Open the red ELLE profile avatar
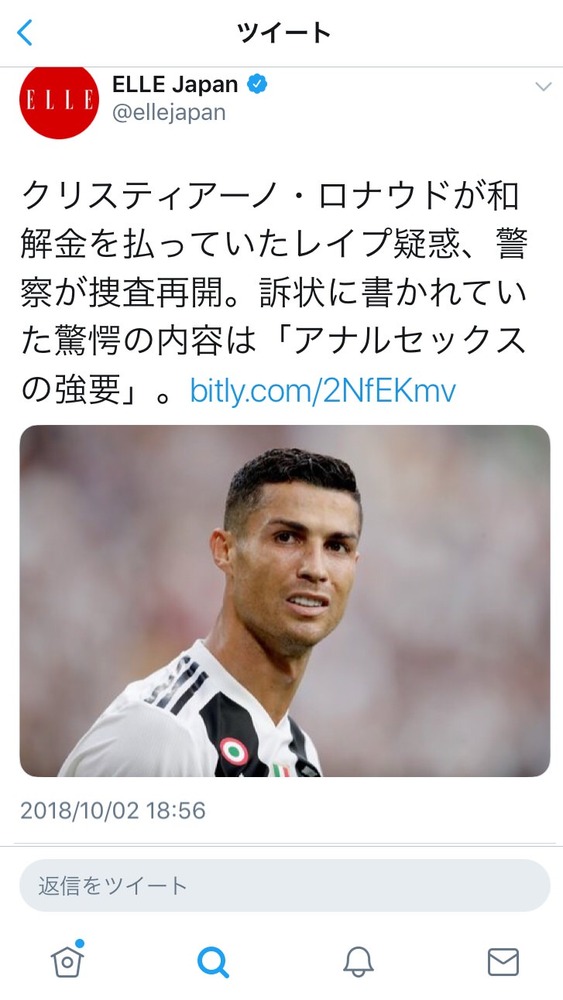563x1000 pixels. click(x=59, y=101)
